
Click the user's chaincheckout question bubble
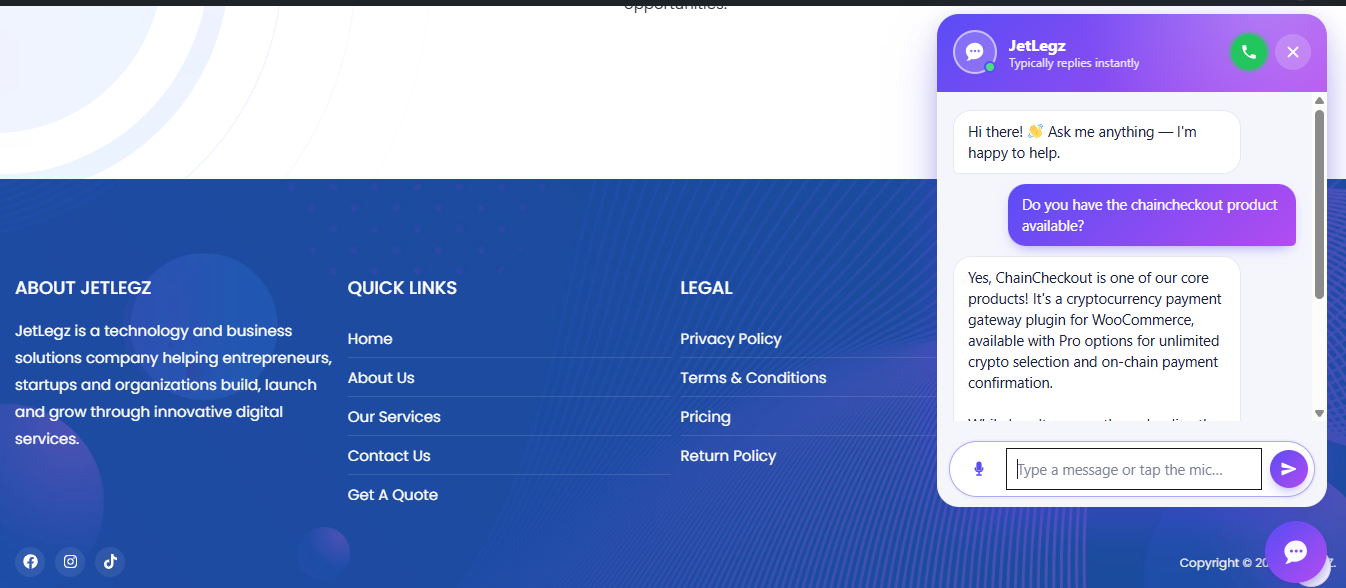1151,215
